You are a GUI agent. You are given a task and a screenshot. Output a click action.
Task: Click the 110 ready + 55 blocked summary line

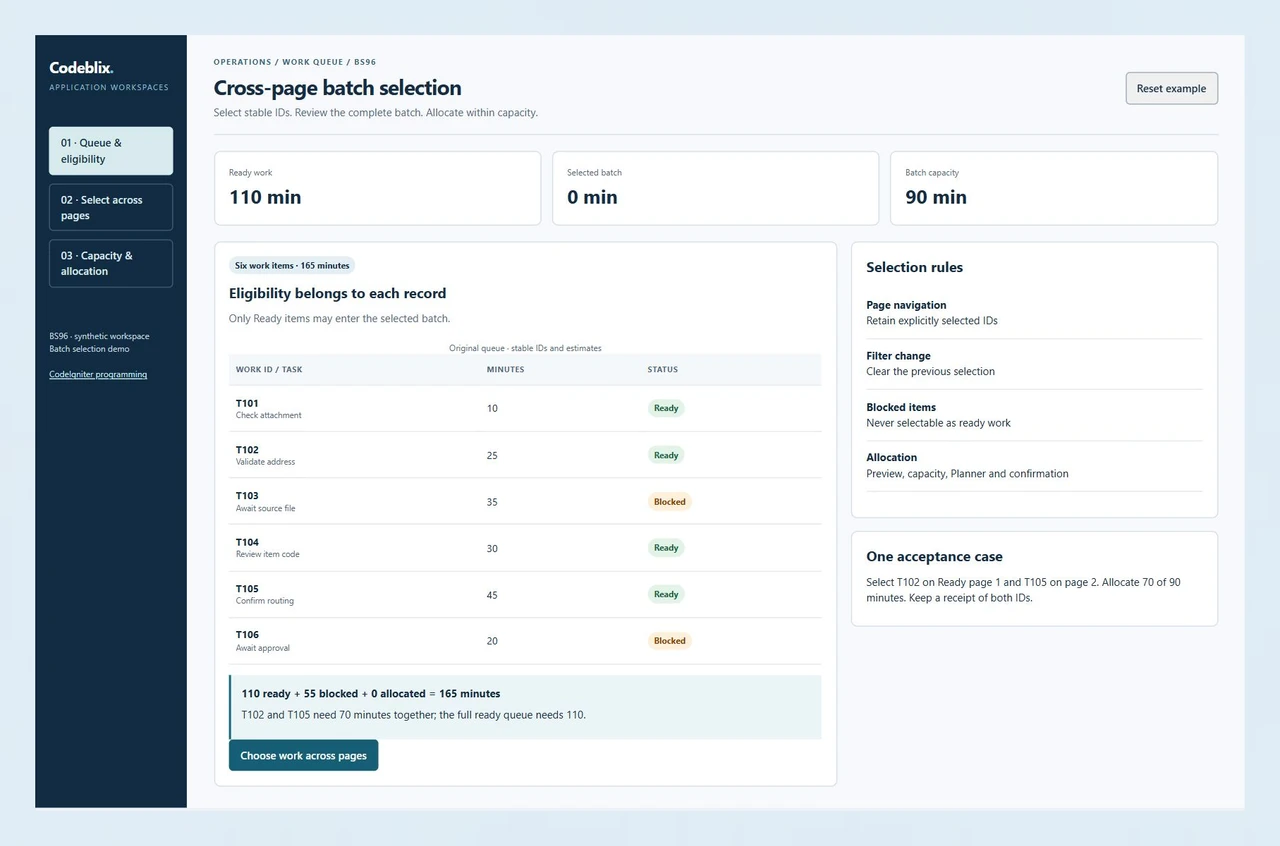pos(371,693)
